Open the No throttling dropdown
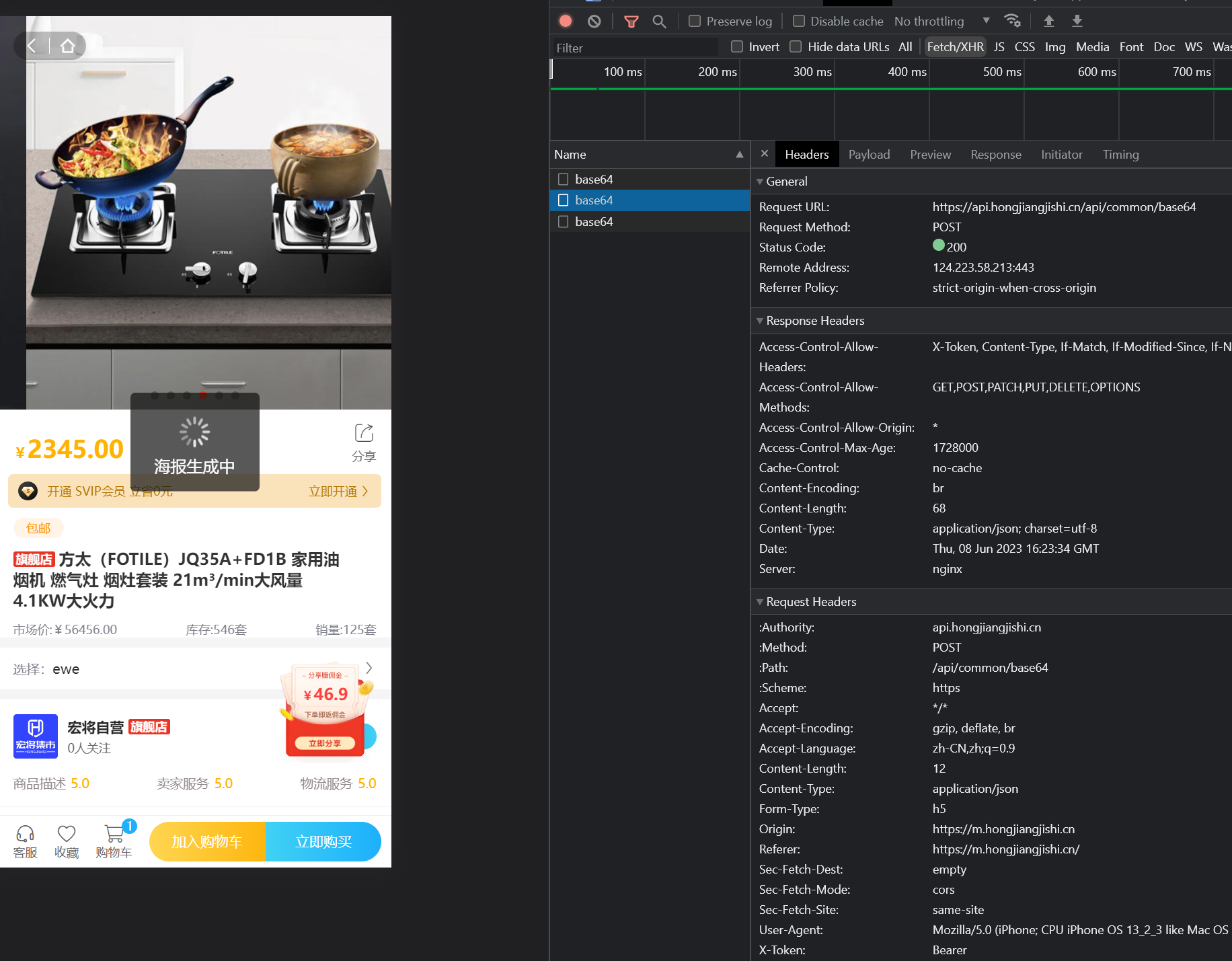1232x961 pixels. tap(941, 21)
